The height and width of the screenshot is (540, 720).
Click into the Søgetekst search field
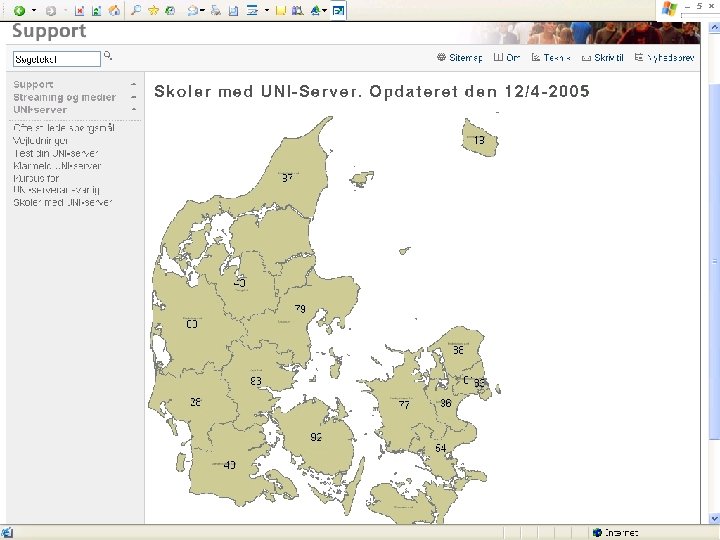coord(56,59)
